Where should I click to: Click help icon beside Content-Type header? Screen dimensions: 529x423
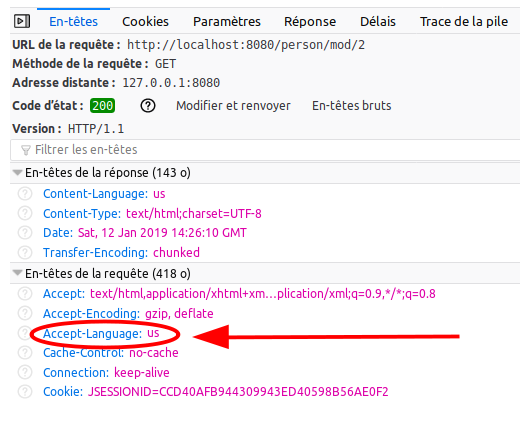coord(25,214)
